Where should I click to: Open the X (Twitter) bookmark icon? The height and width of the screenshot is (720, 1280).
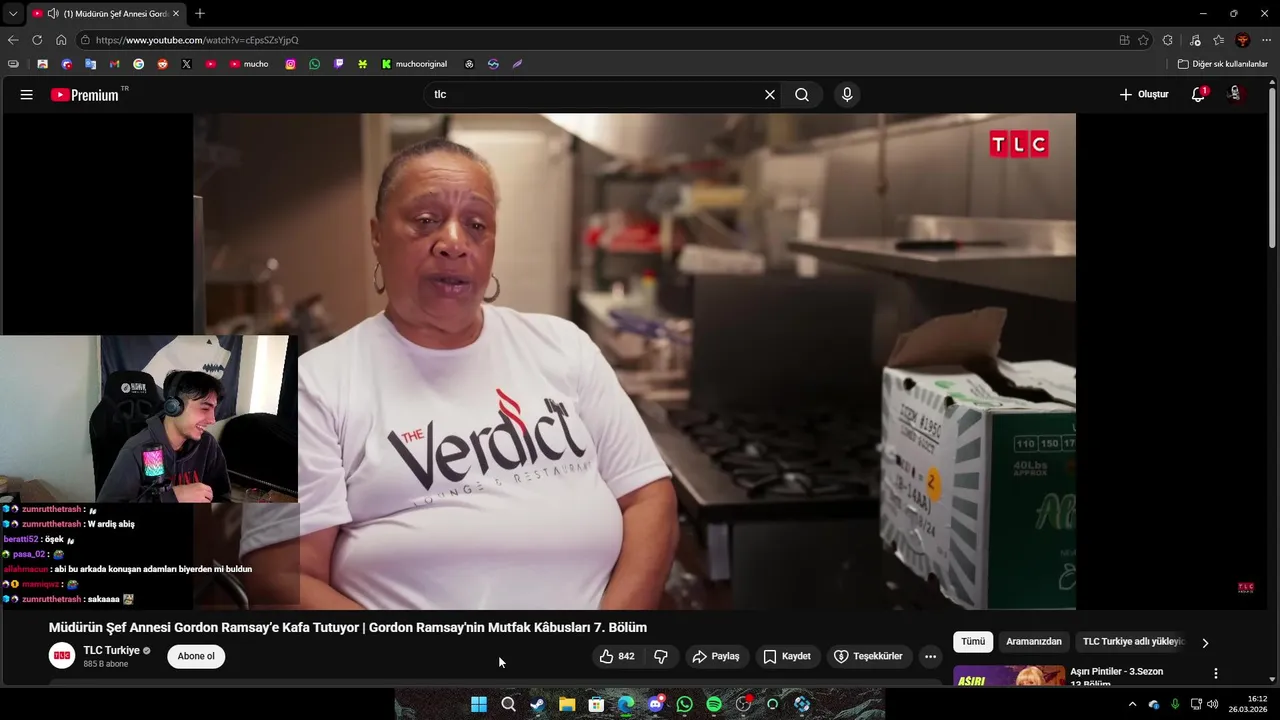click(186, 64)
